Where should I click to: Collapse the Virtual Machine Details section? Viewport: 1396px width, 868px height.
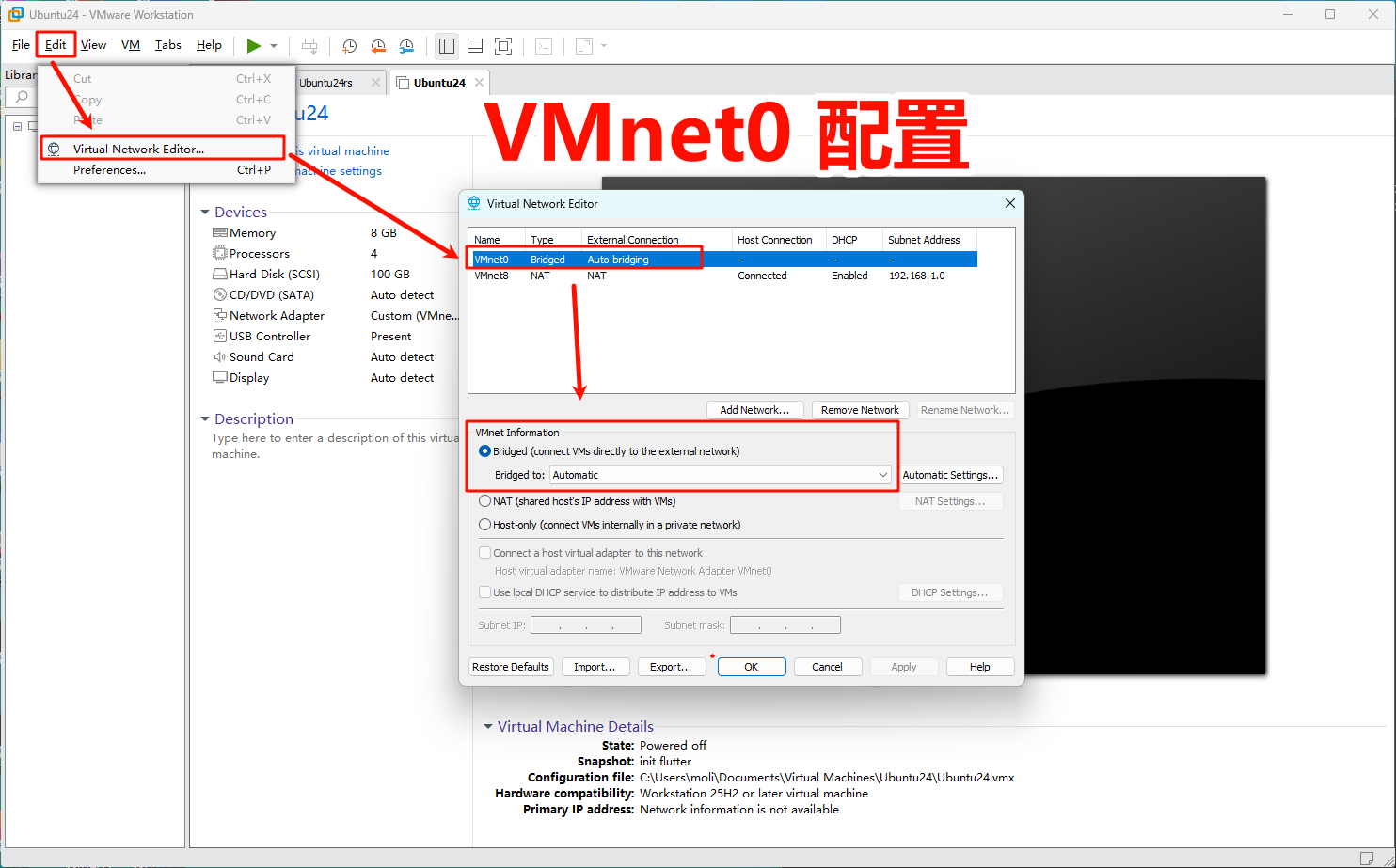(488, 727)
